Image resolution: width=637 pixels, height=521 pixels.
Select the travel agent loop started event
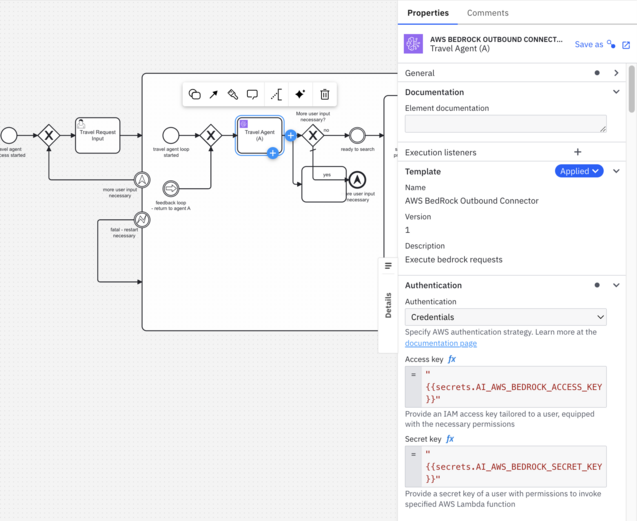pos(171,135)
